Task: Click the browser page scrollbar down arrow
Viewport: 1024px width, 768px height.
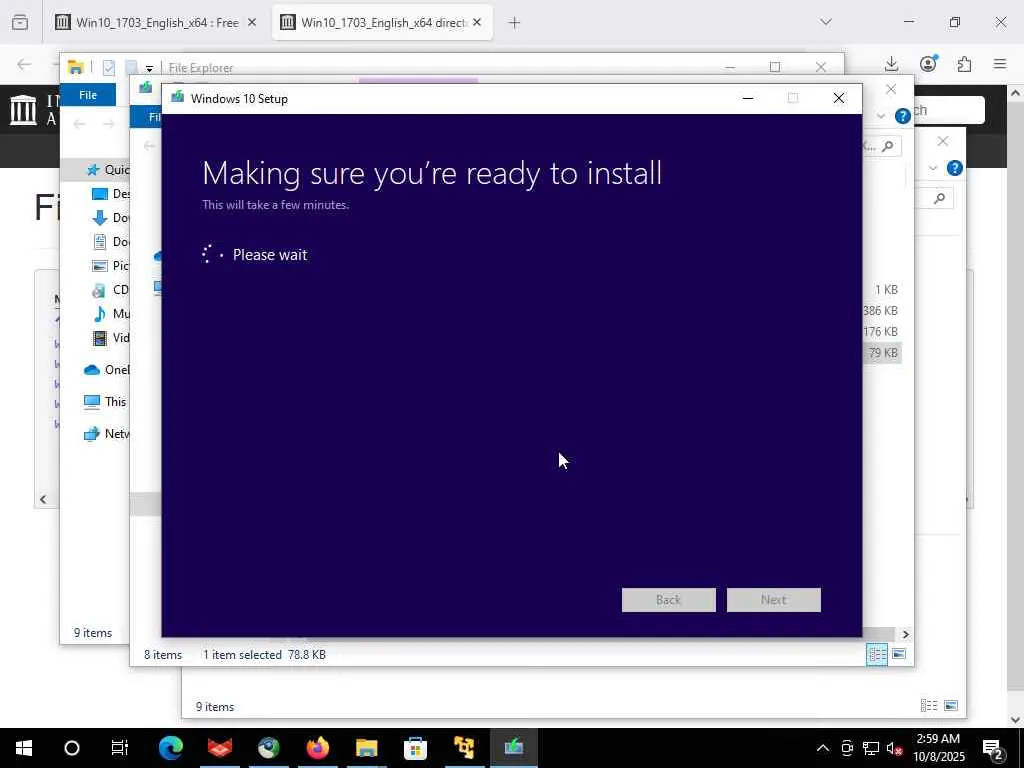Action: (1016, 720)
